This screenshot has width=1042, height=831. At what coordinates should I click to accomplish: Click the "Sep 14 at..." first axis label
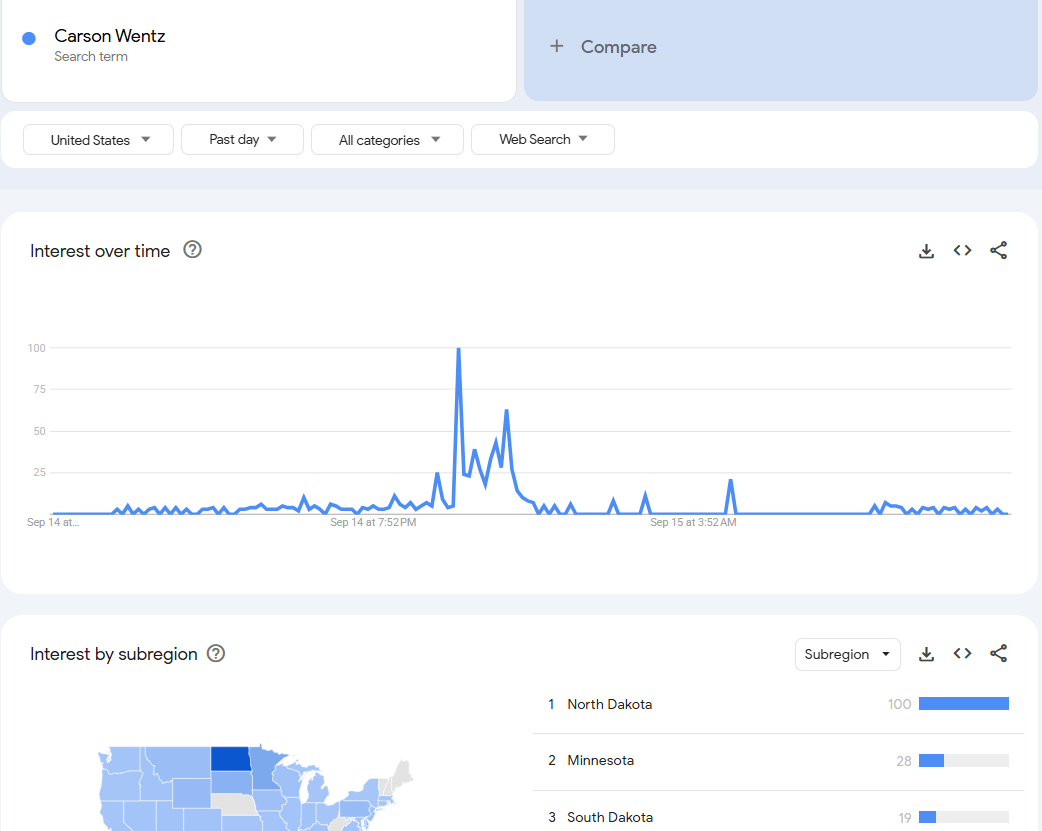pyautogui.click(x=52, y=523)
